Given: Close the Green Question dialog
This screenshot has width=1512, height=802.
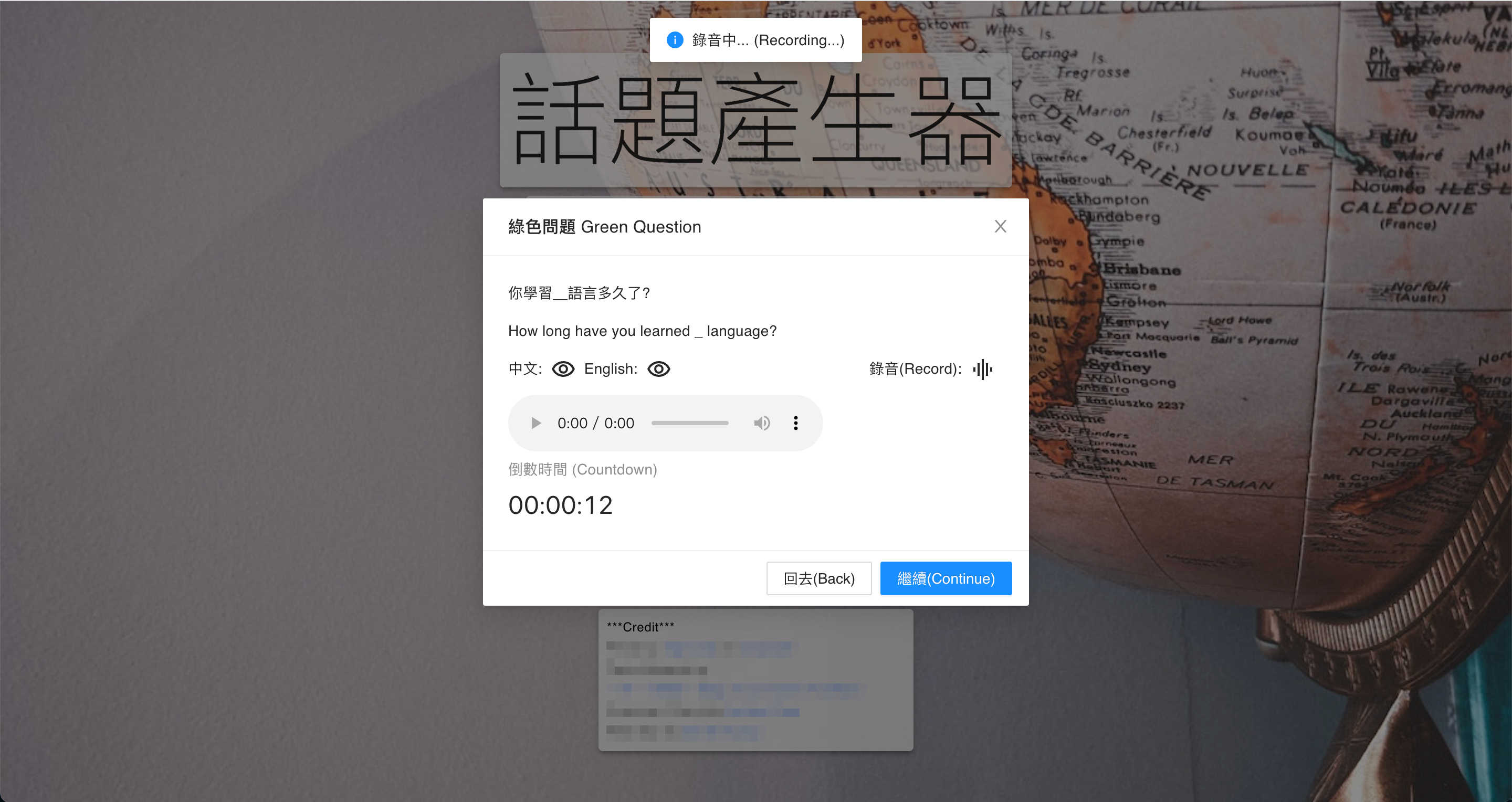Looking at the screenshot, I should click(x=1000, y=226).
